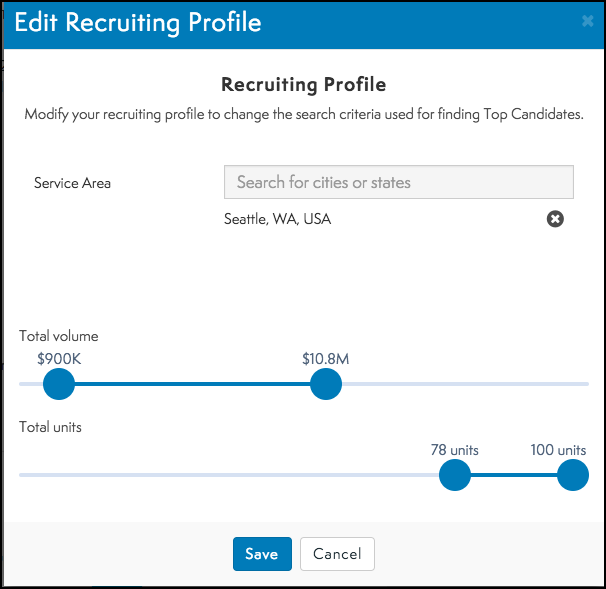Image resolution: width=606 pixels, height=589 pixels.
Task: Click the 78 units value label
Action: click(x=454, y=450)
